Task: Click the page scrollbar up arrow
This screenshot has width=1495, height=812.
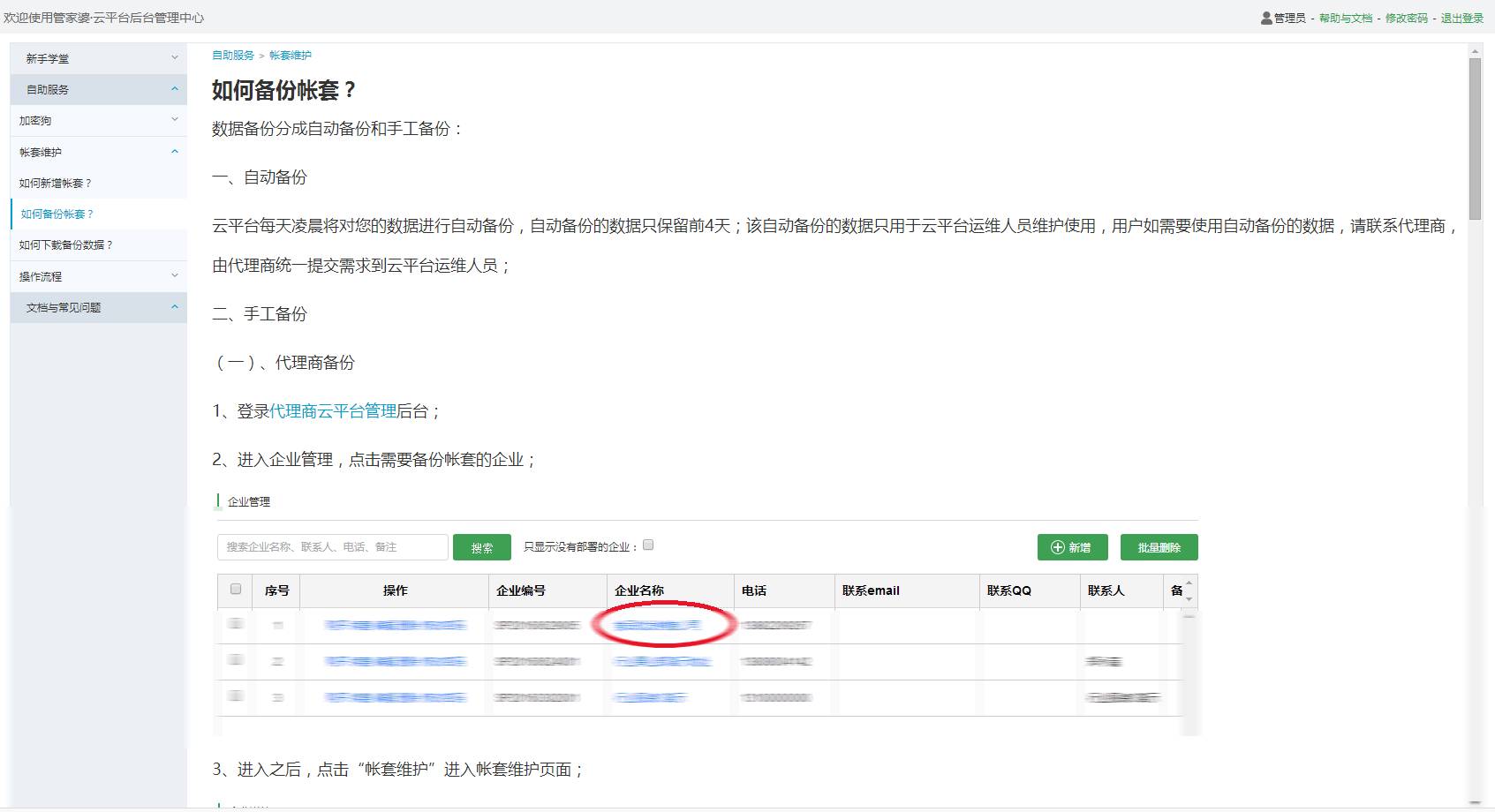Action: click(x=1475, y=52)
